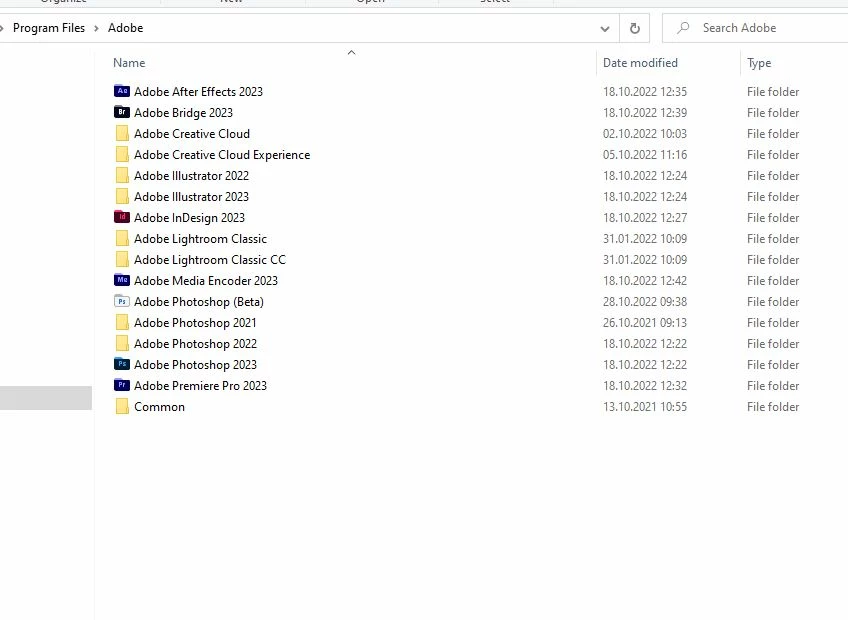Viewport: 848px width, 620px height.
Task: Select the Adobe Lightroom Classic CC name
Action: 210,260
